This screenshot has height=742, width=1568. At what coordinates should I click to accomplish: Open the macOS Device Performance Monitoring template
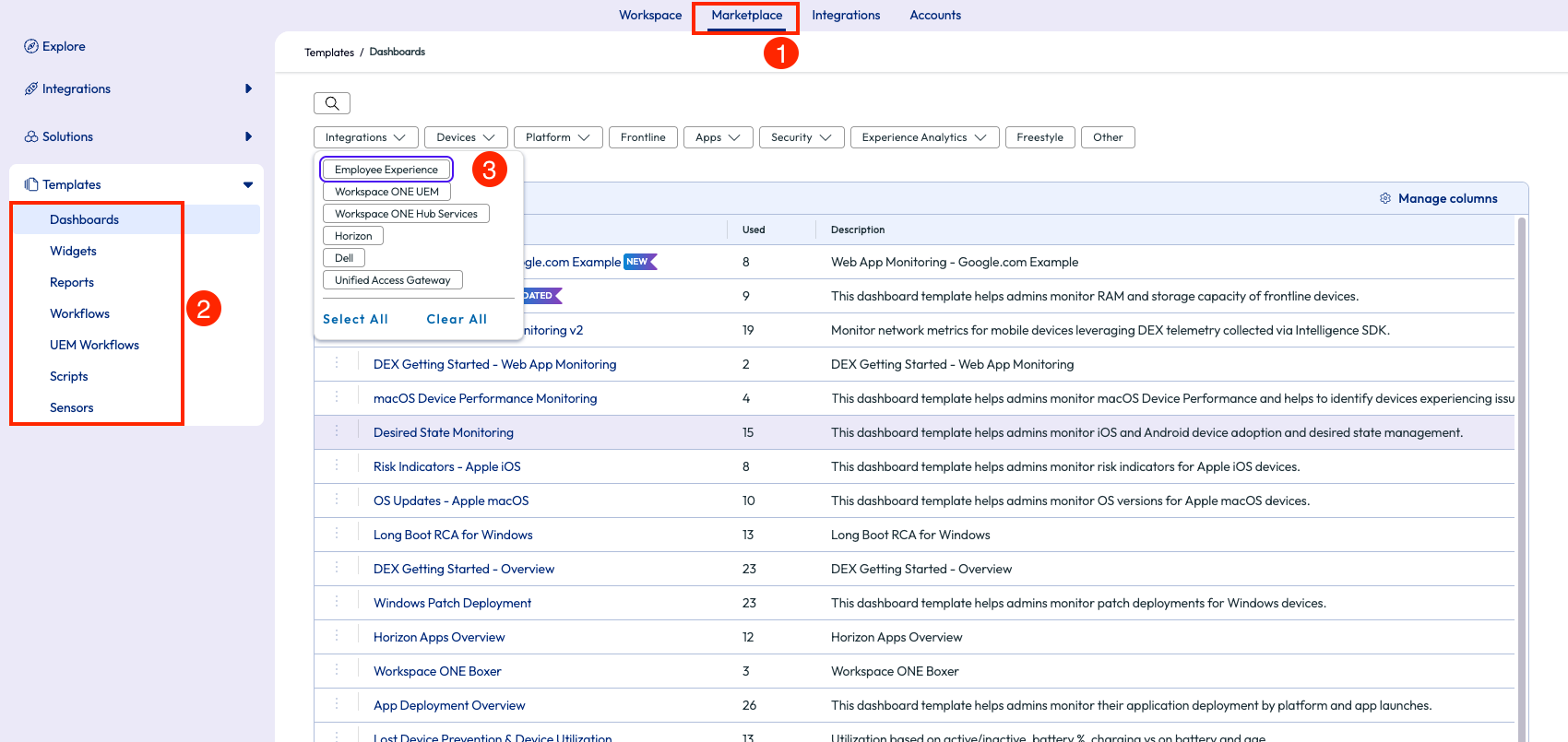tap(485, 398)
